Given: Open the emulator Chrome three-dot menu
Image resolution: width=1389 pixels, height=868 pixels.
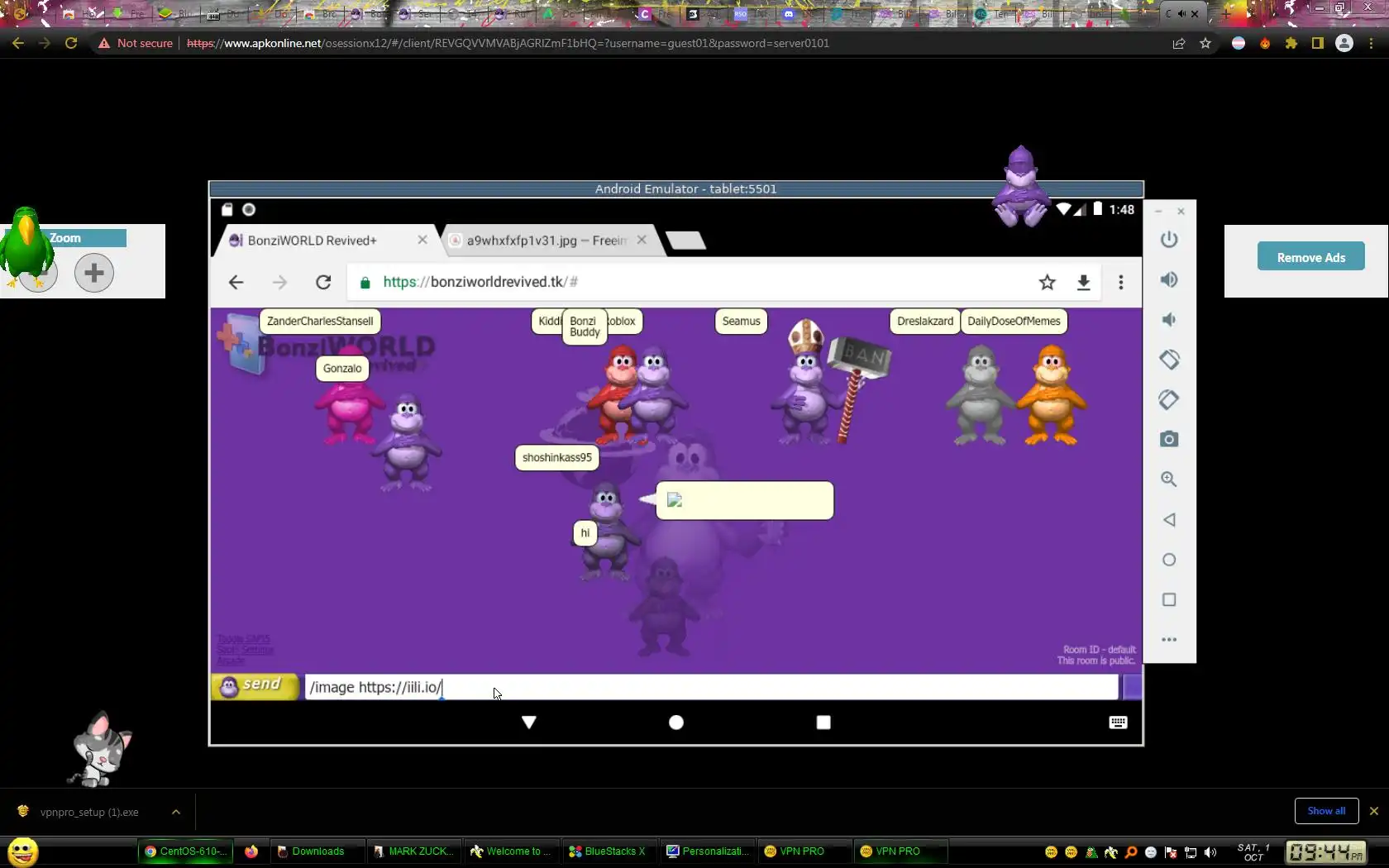Looking at the screenshot, I should pyautogui.click(x=1121, y=283).
